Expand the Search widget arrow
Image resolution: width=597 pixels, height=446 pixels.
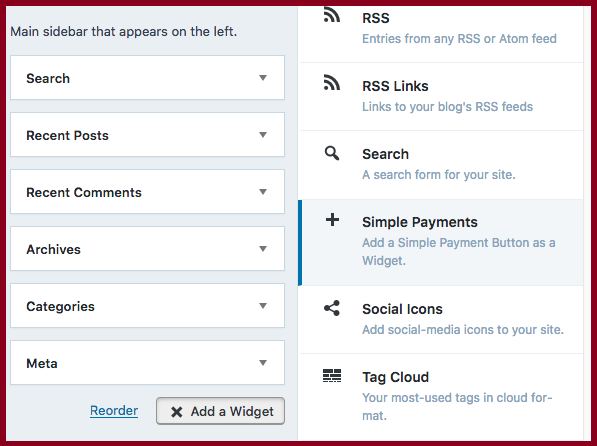[x=263, y=78]
